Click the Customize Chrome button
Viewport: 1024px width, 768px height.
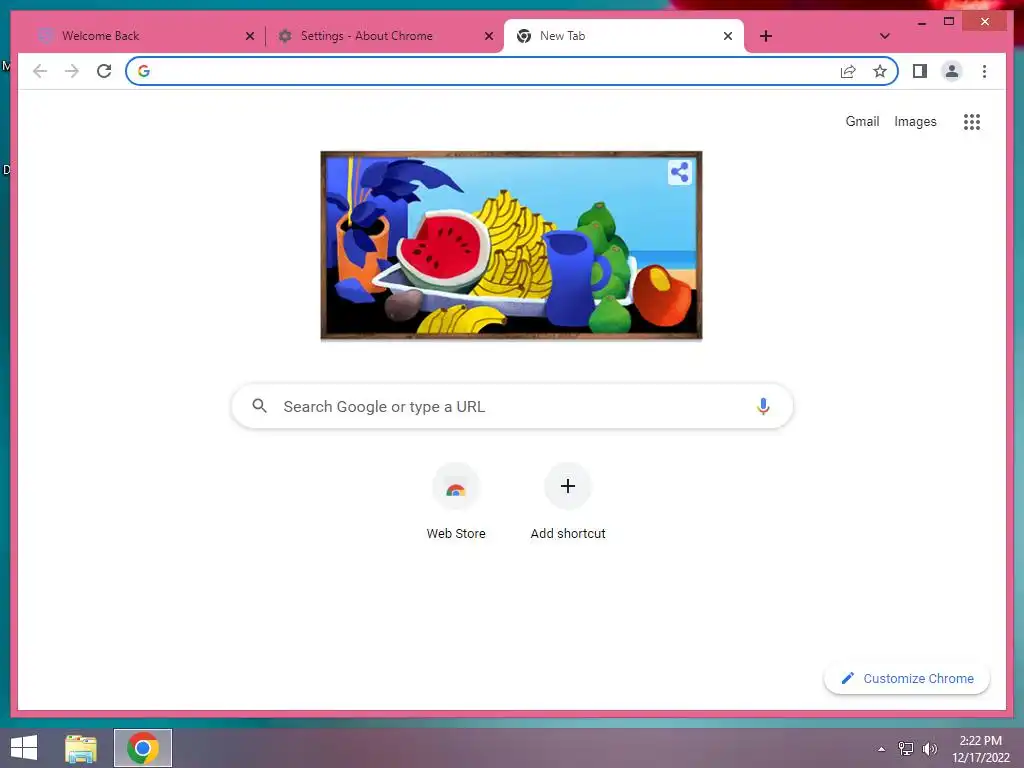[x=906, y=679]
